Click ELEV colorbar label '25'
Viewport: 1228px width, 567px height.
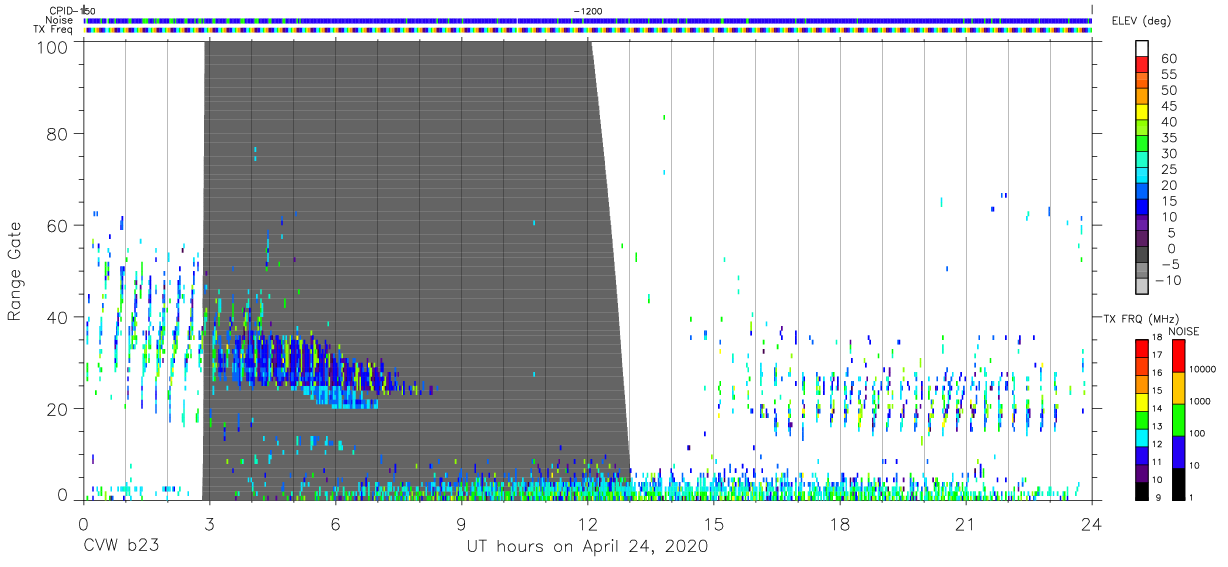[1169, 170]
